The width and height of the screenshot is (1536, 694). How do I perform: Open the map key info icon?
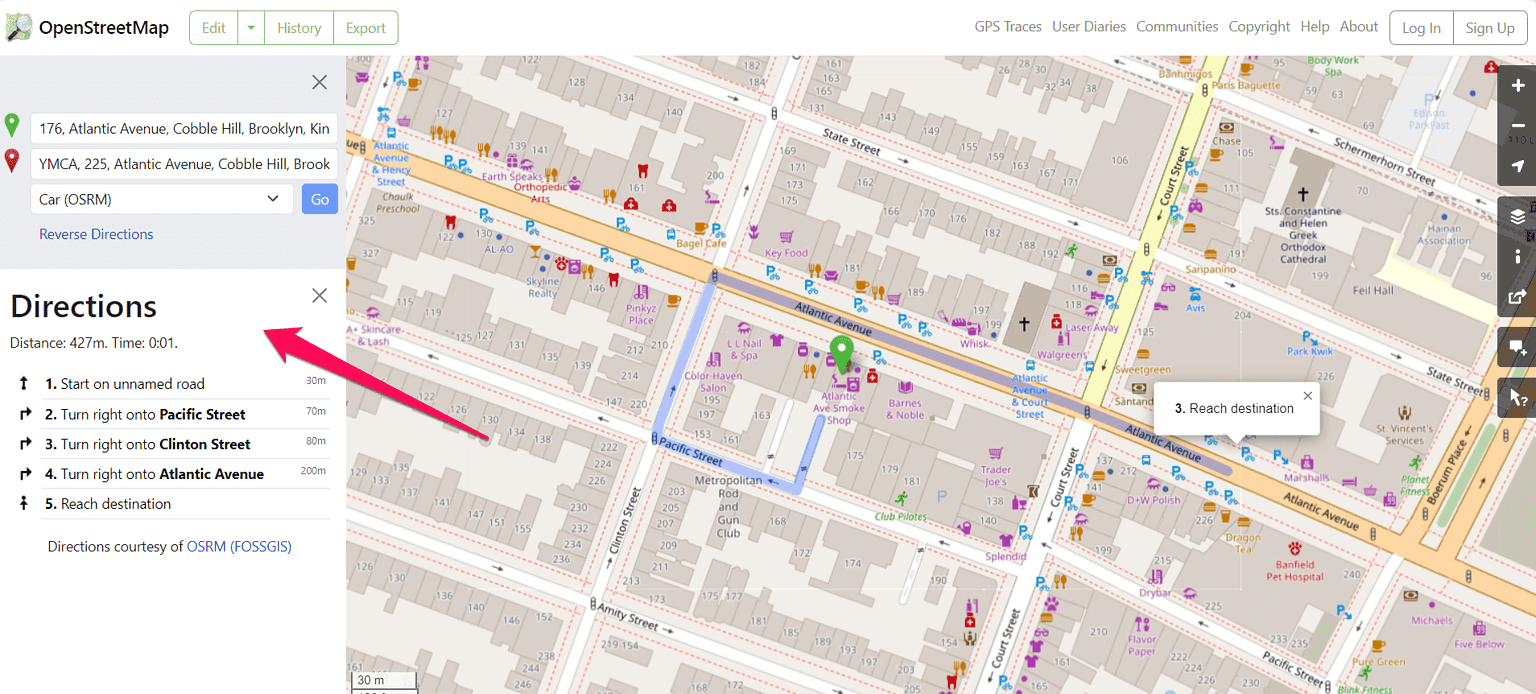[1517, 256]
